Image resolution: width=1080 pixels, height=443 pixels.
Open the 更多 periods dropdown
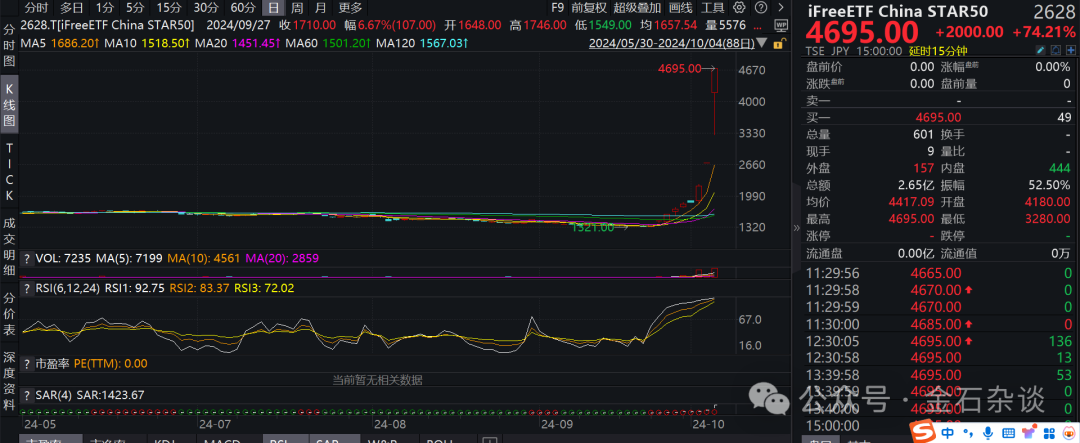tap(351, 7)
